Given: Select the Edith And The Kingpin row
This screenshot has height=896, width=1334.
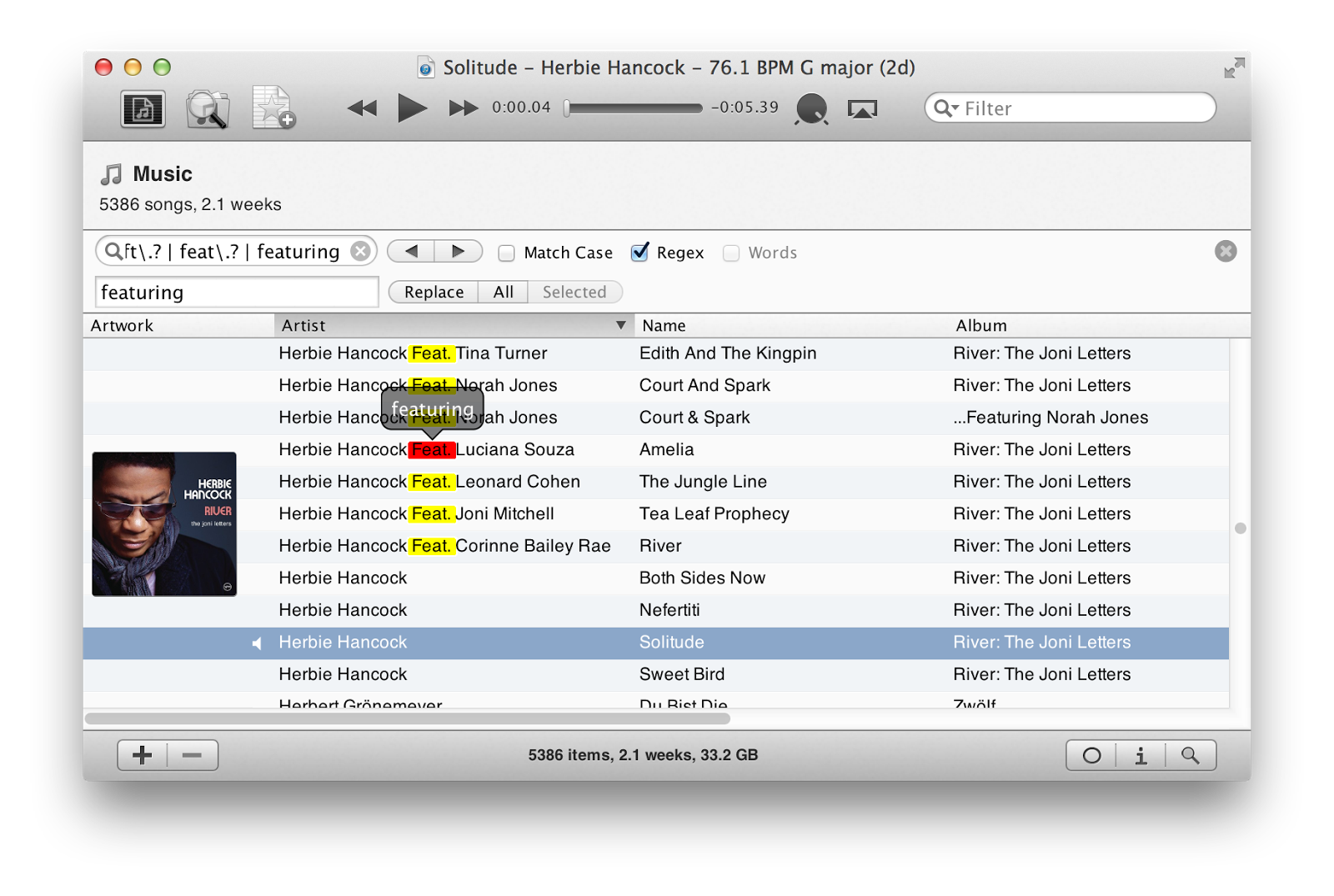Looking at the screenshot, I should click(656, 353).
